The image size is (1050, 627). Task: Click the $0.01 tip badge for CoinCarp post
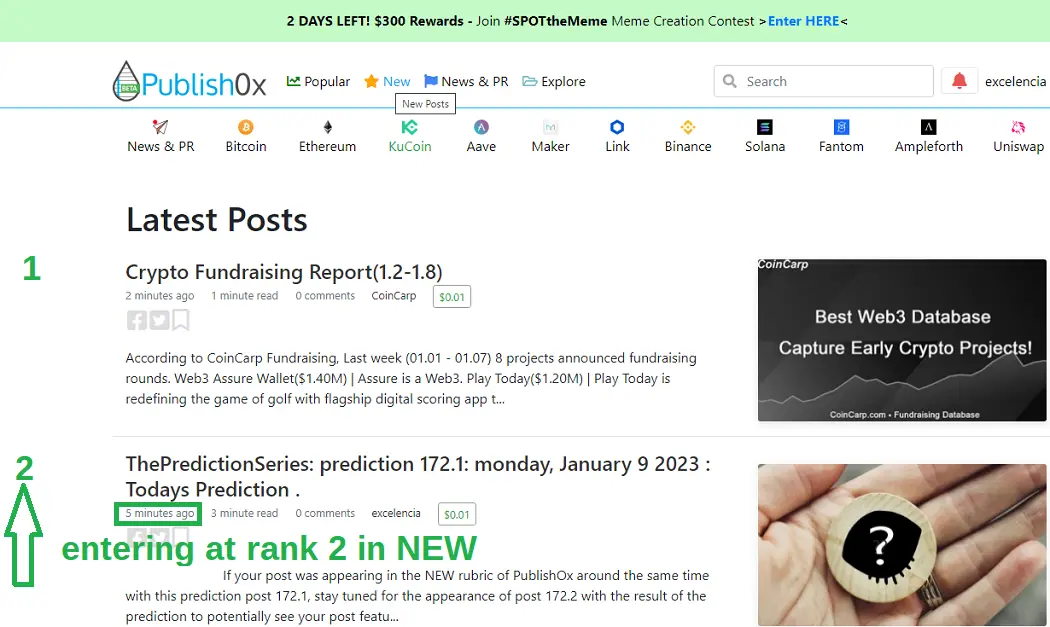(452, 297)
